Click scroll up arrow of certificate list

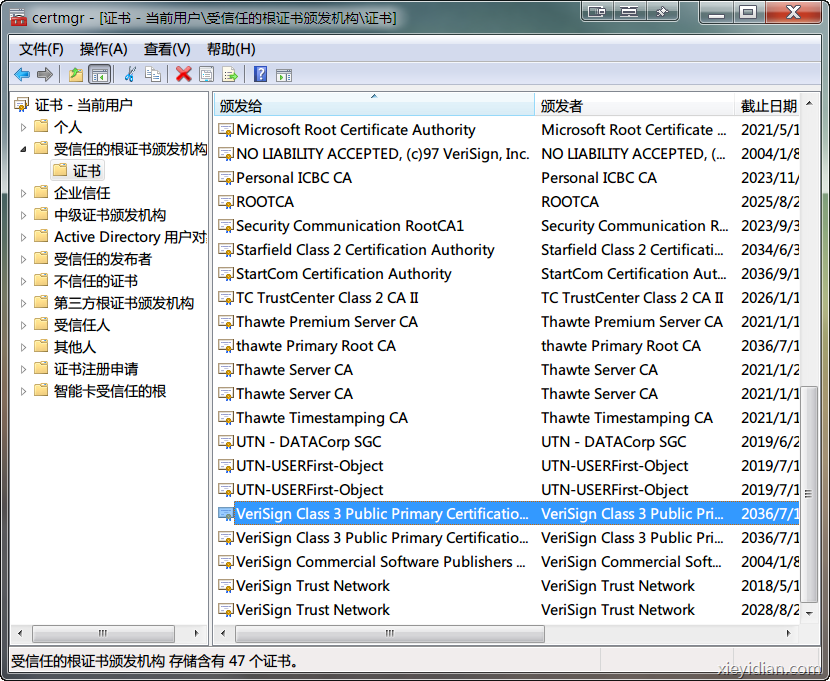(809, 104)
